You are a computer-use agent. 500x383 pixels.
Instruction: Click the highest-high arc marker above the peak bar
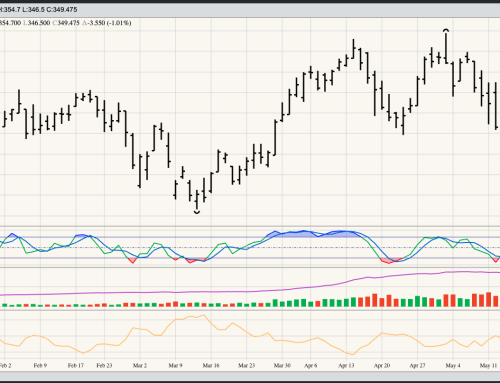(446, 31)
